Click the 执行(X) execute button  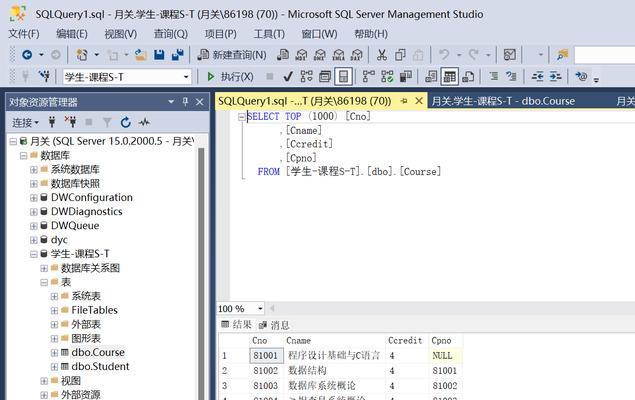coord(230,77)
